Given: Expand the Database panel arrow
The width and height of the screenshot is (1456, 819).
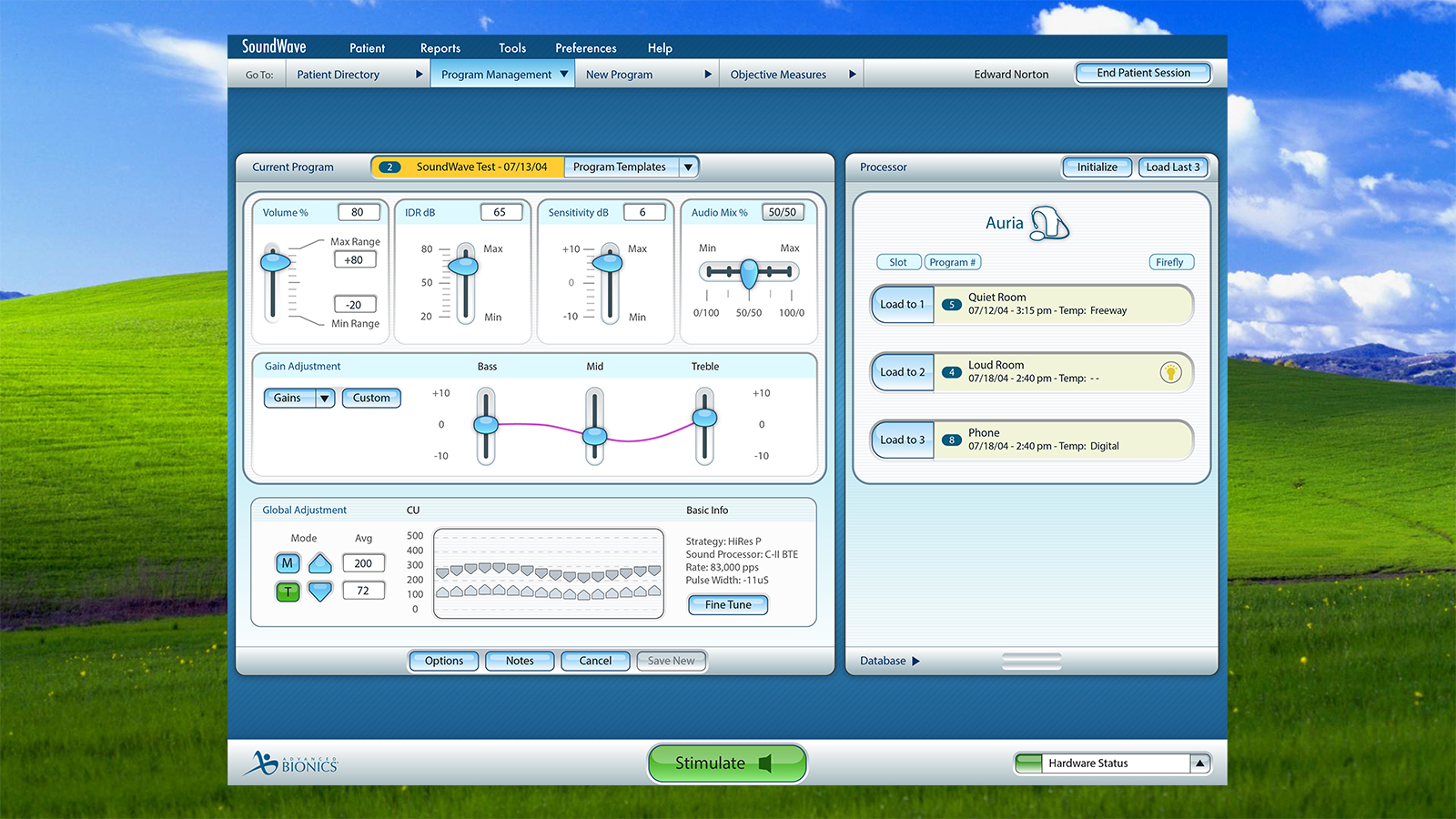Looking at the screenshot, I should (916, 662).
